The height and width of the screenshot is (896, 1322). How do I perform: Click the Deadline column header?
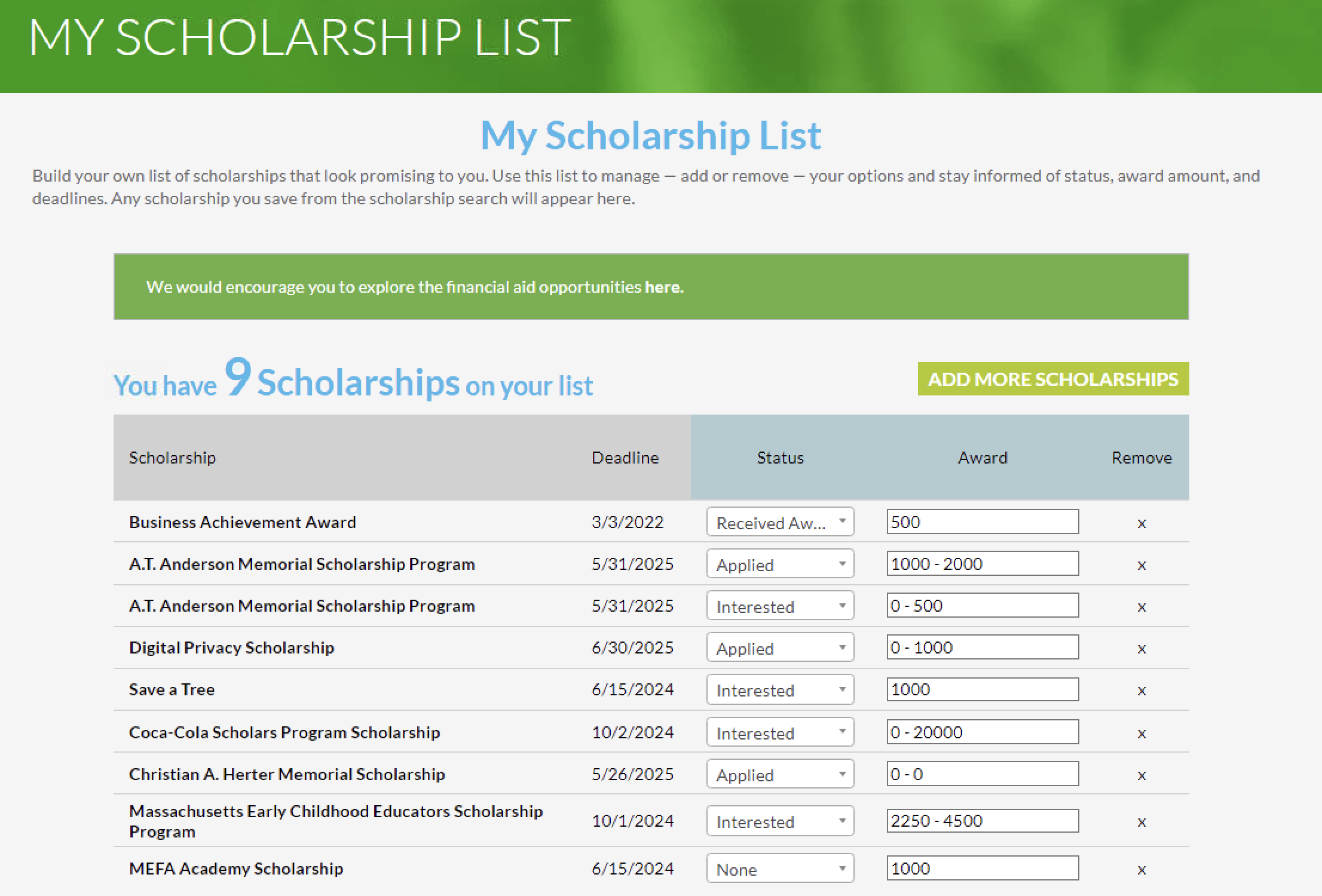625,458
